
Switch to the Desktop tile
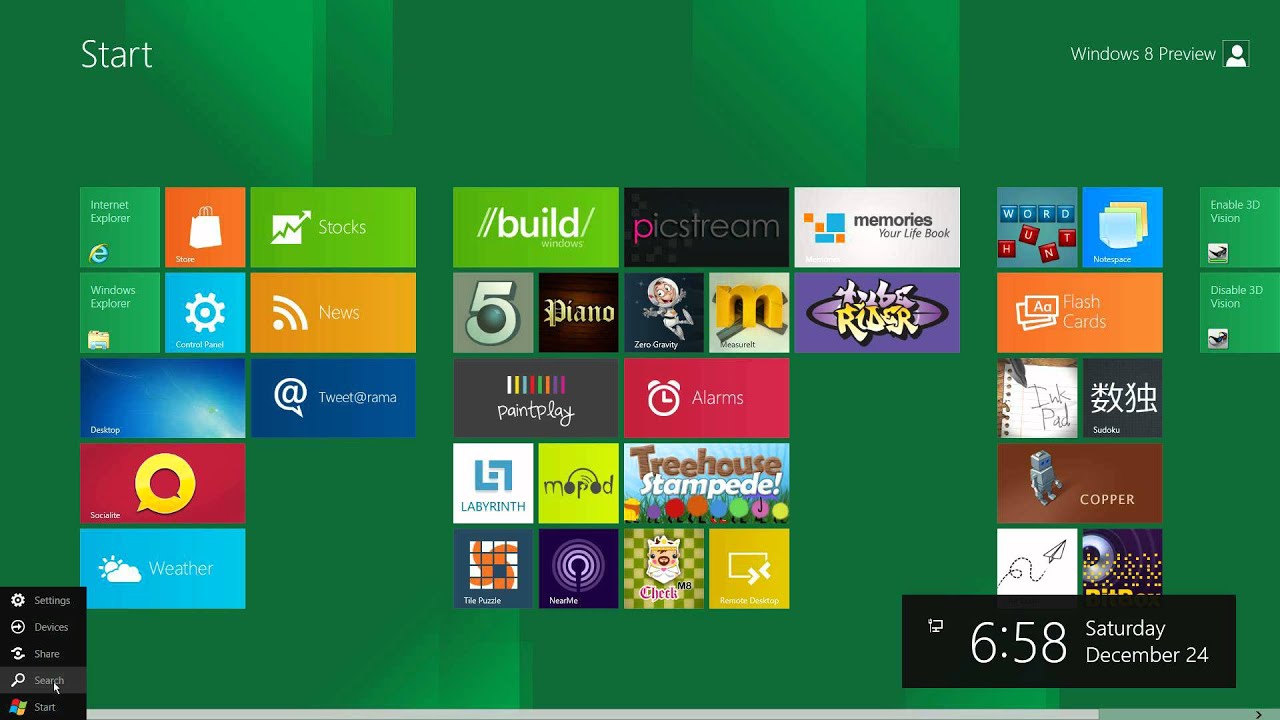(x=162, y=398)
